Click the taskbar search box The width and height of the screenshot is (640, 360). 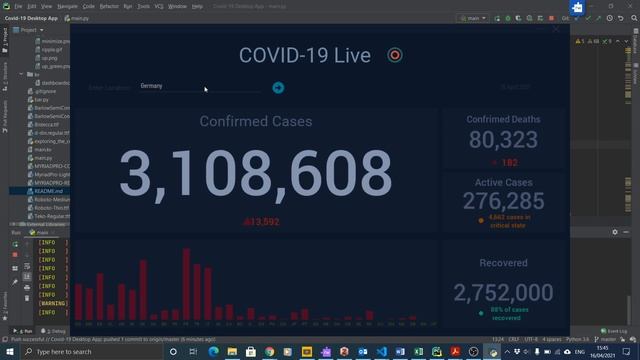(x=91, y=351)
